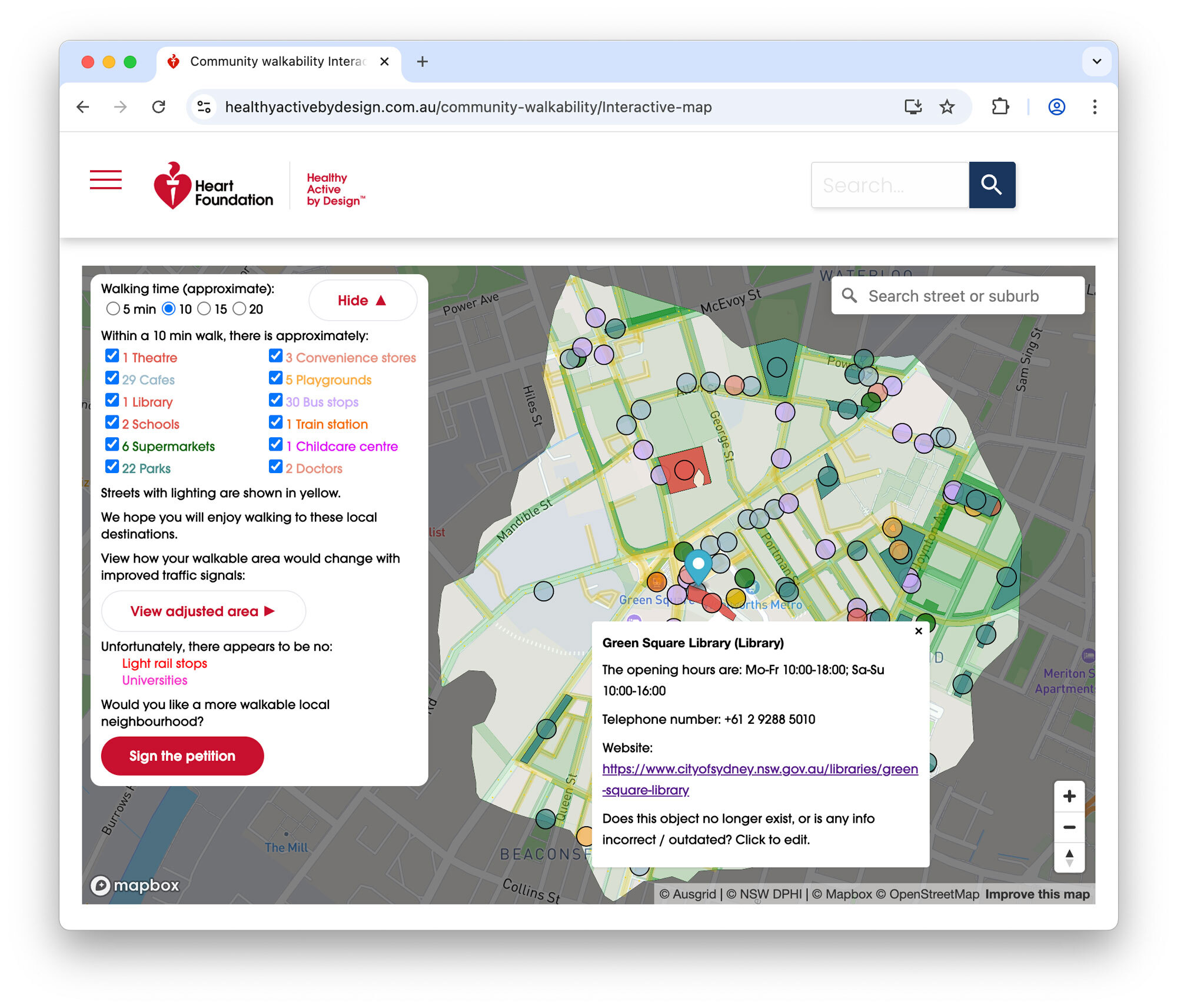Zoom out with the minus icon on the map

[x=1069, y=827]
